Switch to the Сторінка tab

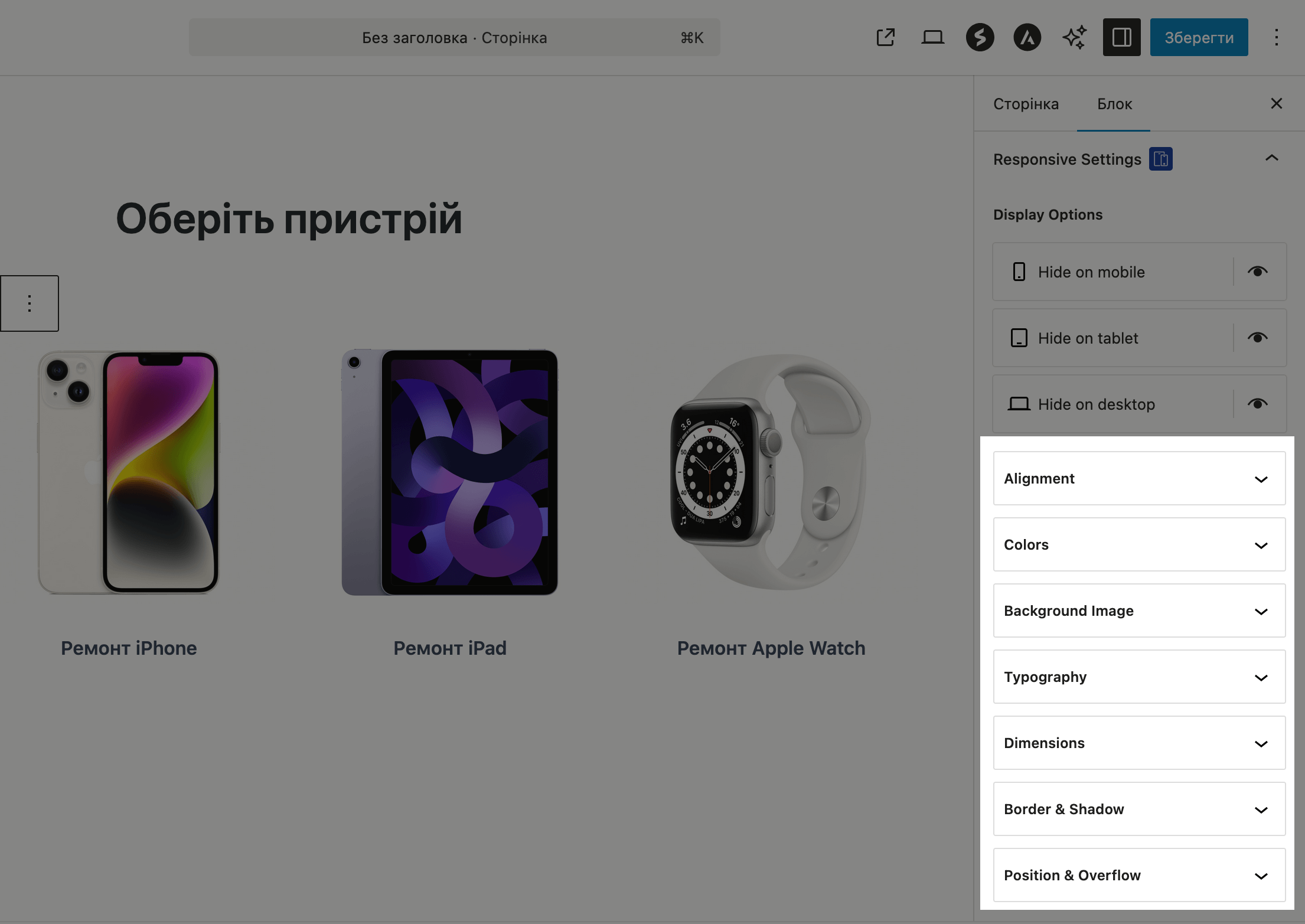point(1026,104)
